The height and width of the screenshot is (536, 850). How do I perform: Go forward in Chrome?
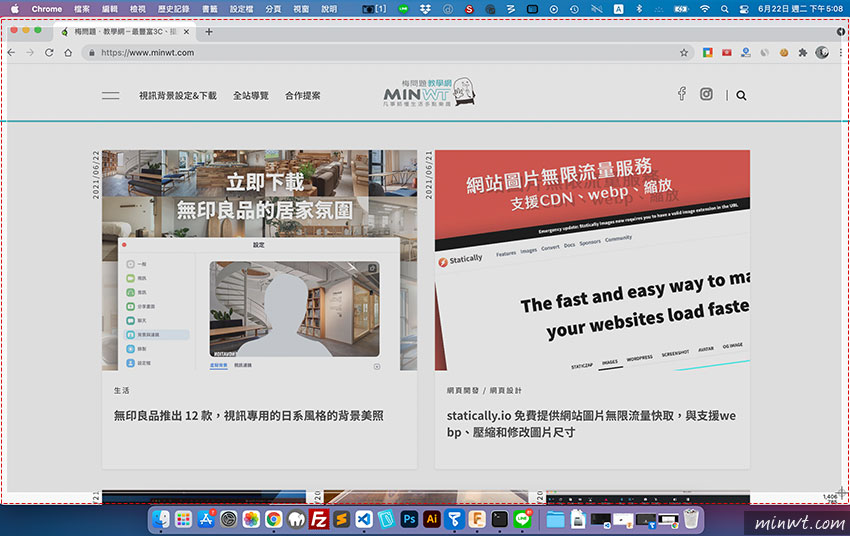30,53
